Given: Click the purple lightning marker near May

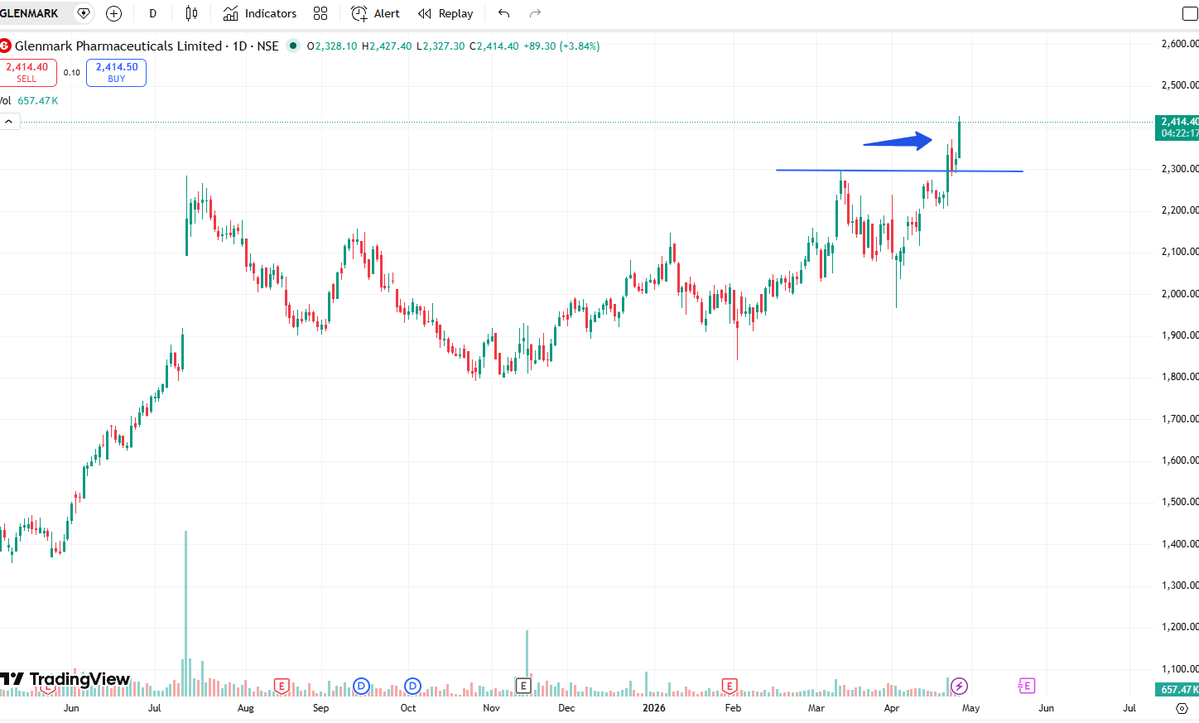Looking at the screenshot, I should pyautogui.click(x=959, y=686).
